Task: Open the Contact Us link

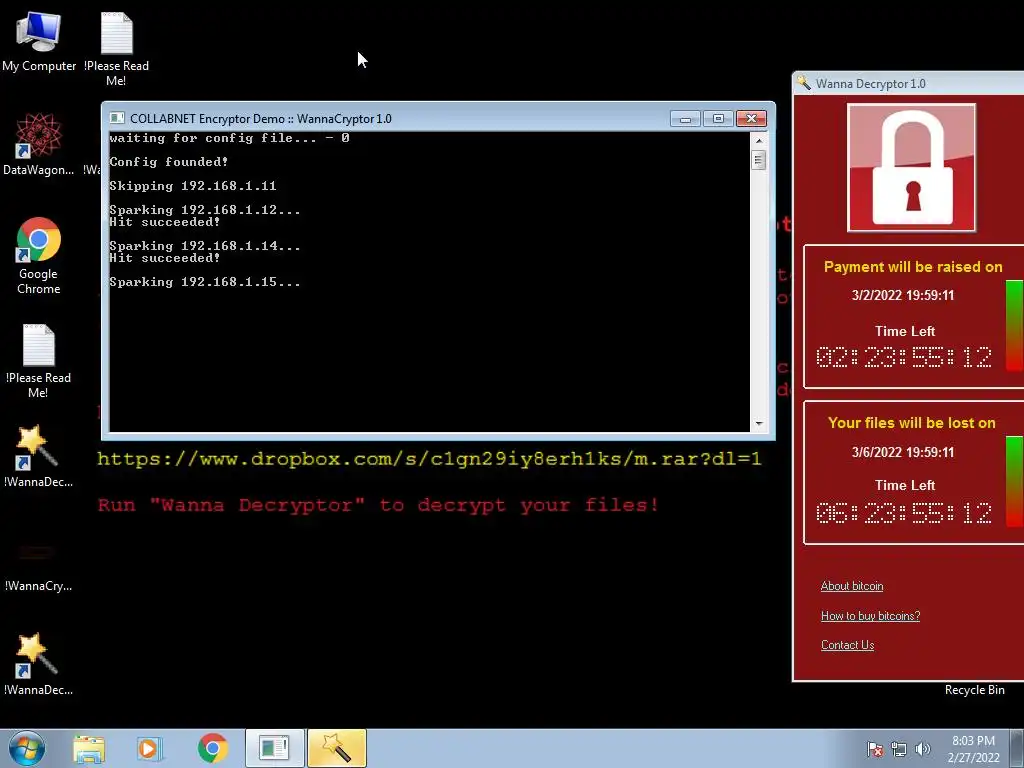Action: 847,645
